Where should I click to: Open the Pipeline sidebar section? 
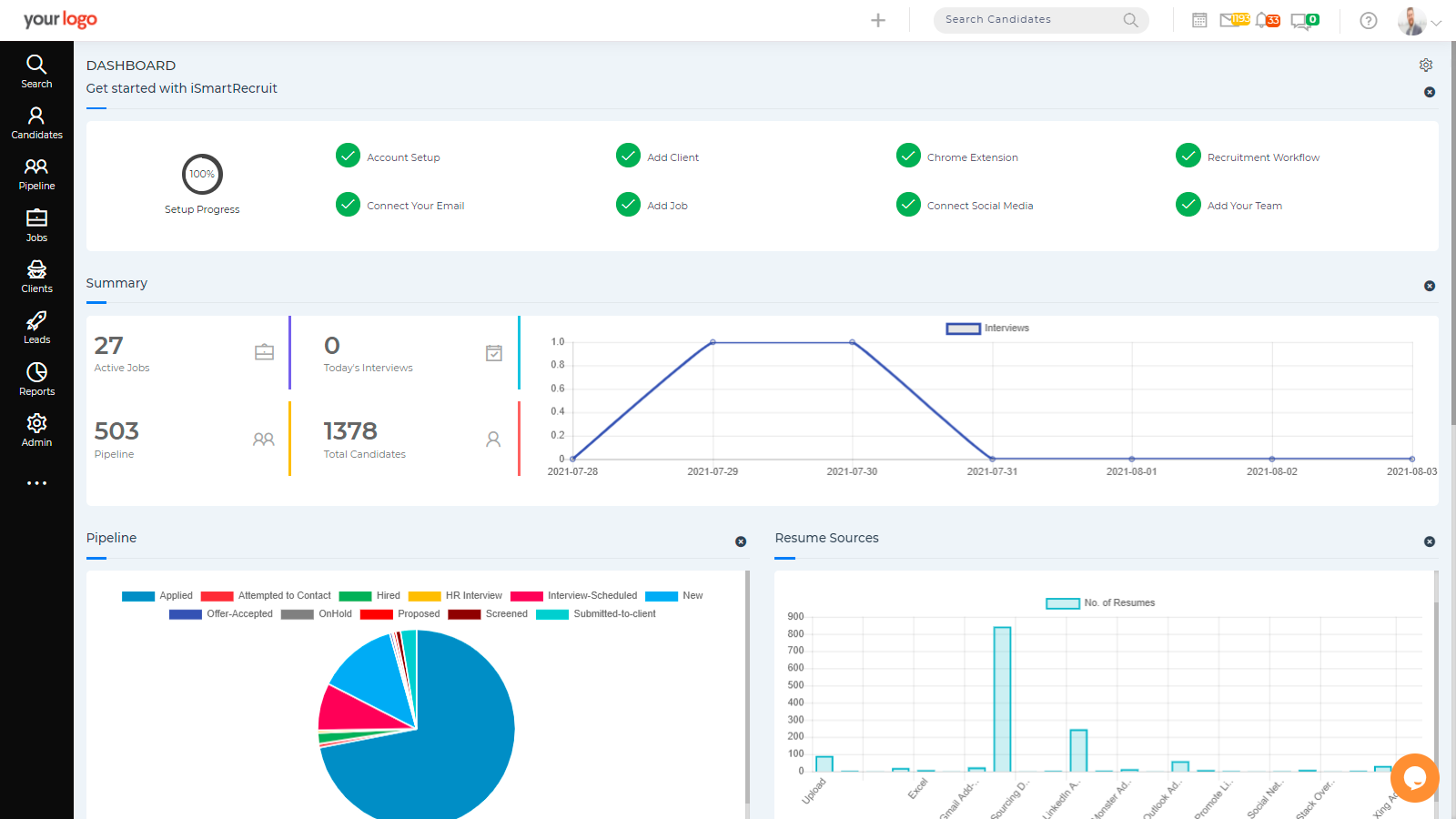(36, 174)
